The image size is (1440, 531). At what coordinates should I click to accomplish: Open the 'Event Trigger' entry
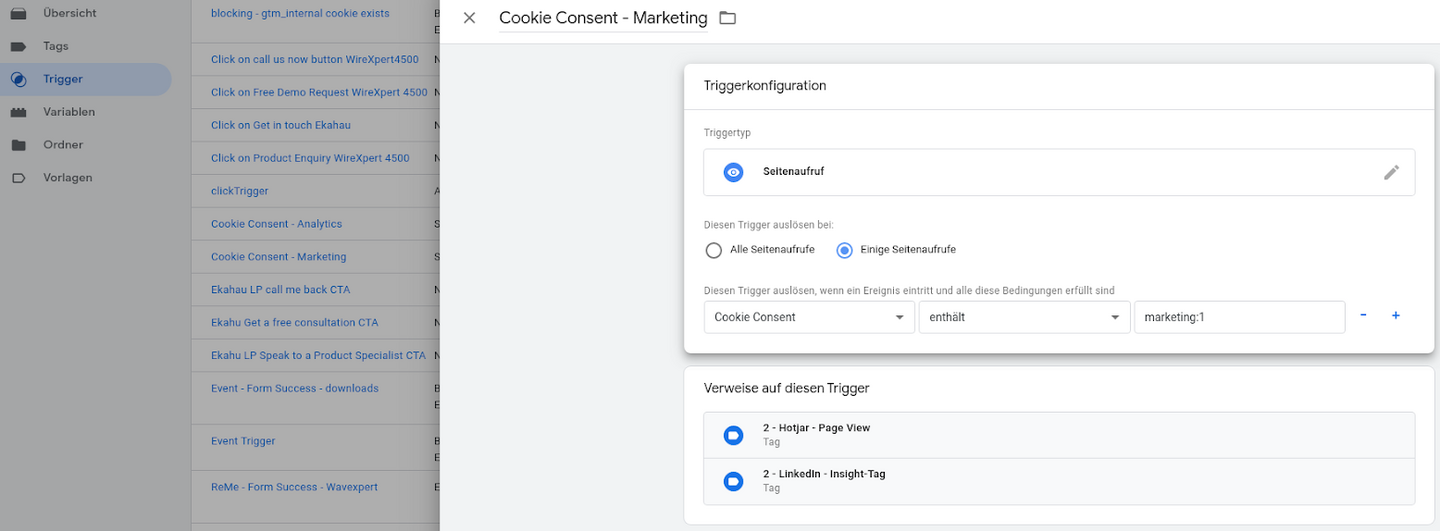point(243,441)
